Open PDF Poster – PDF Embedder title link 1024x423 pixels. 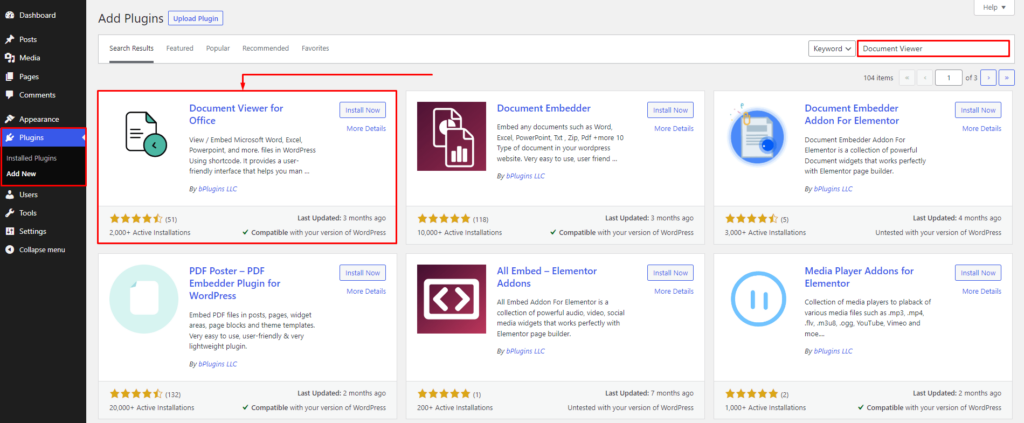(234, 283)
